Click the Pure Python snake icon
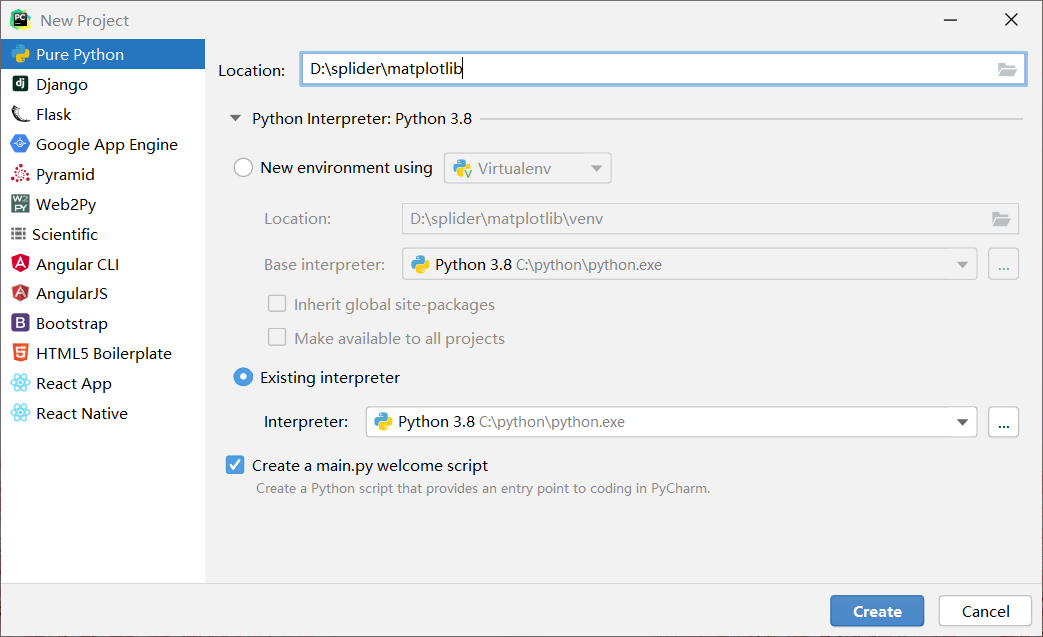The width and height of the screenshot is (1043, 637). coord(21,54)
